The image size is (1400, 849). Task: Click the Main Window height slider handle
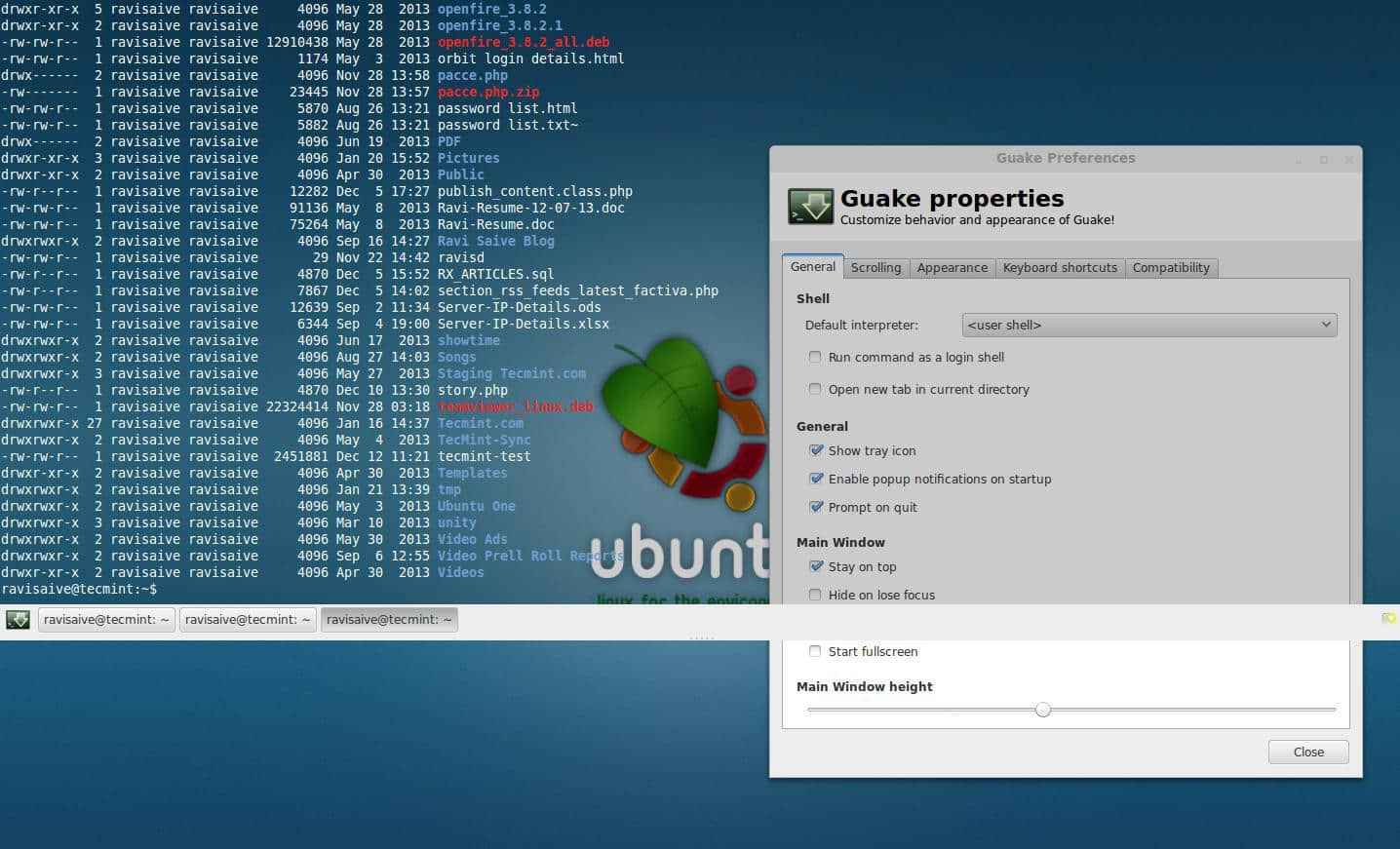click(x=1043, y=710)
